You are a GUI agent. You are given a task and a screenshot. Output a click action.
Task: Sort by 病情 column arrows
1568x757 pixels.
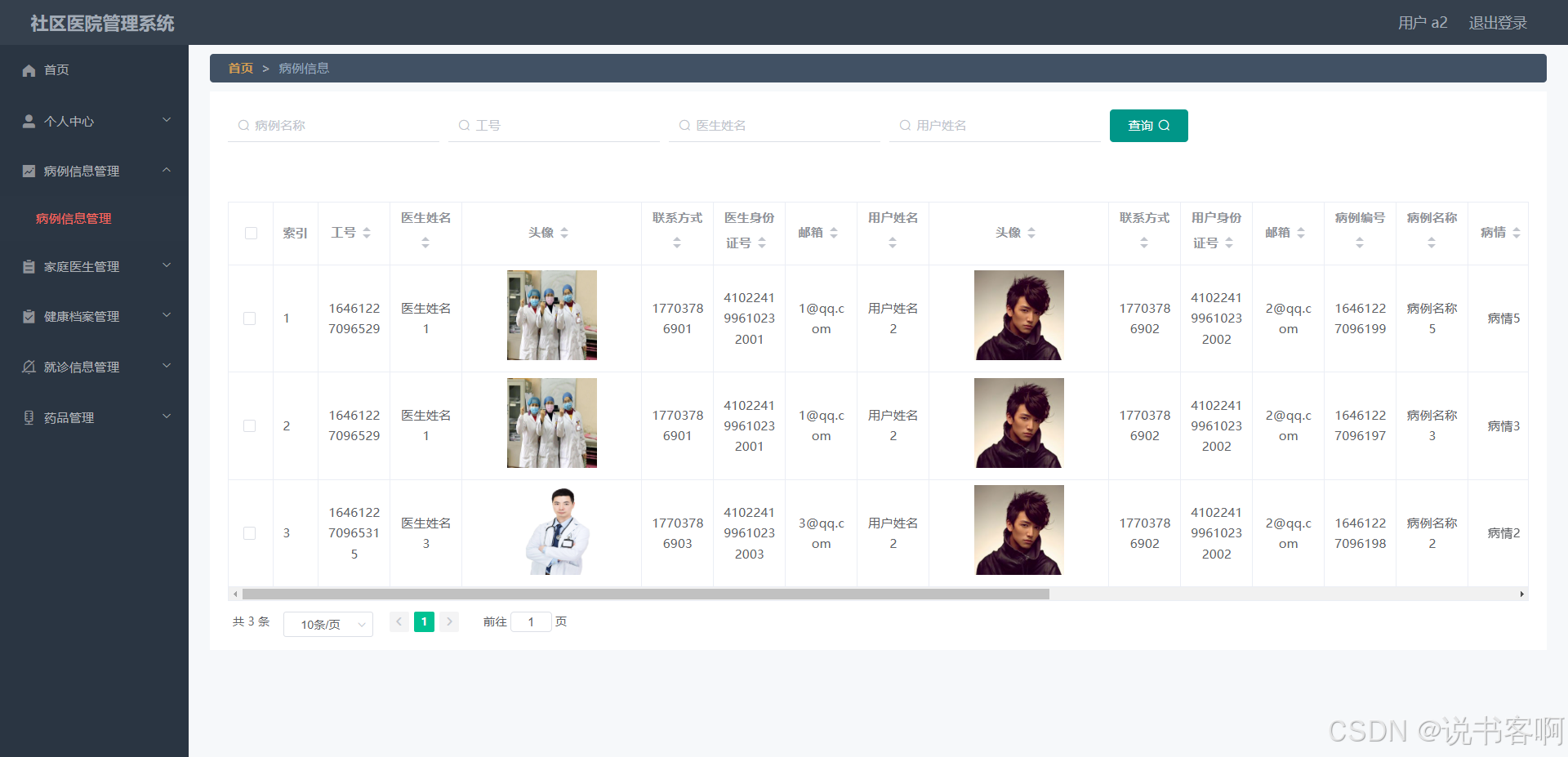(1517, 233)
